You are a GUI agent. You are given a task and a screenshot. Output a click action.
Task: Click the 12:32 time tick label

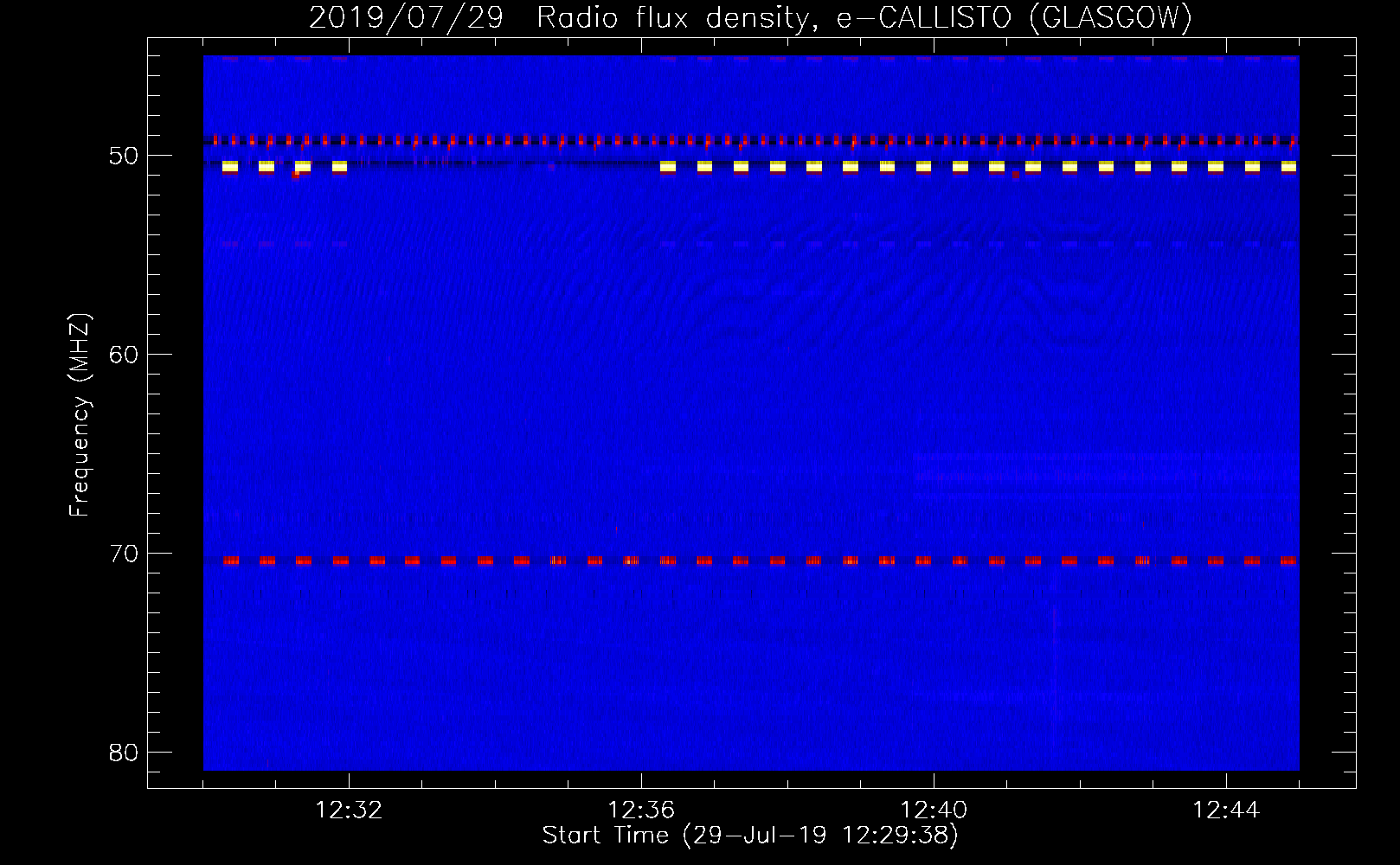pyautogui.click(x=349, y=811)
